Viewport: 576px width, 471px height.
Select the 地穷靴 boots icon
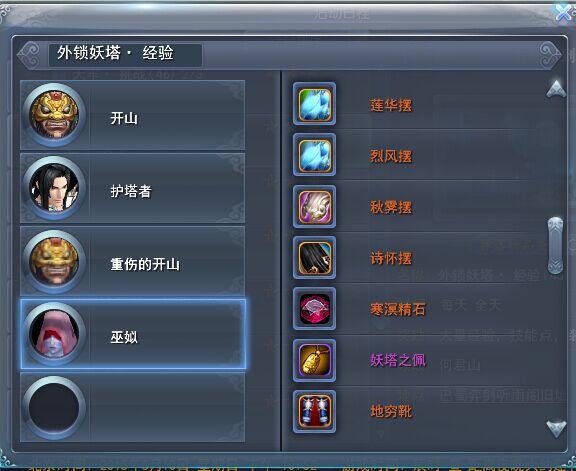pyautogui.click(x=314, y=411)
